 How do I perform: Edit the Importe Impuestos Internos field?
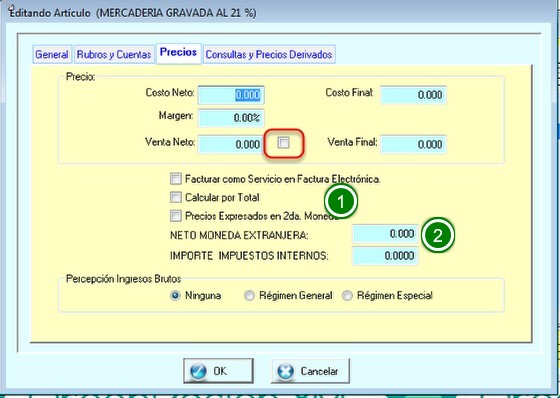point(385,256)
